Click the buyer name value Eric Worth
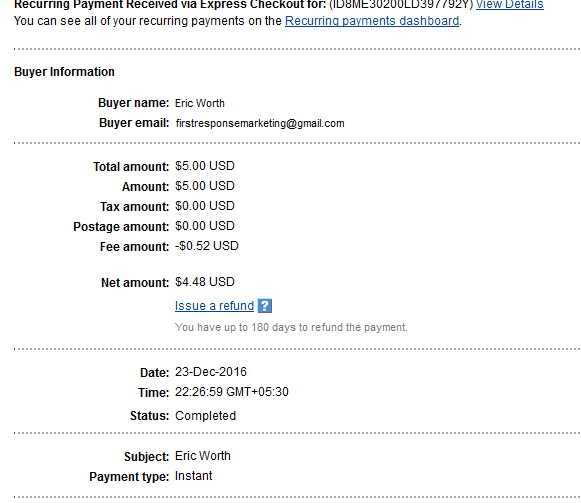The height and width of the screenshot is (503, 581). 200,103
